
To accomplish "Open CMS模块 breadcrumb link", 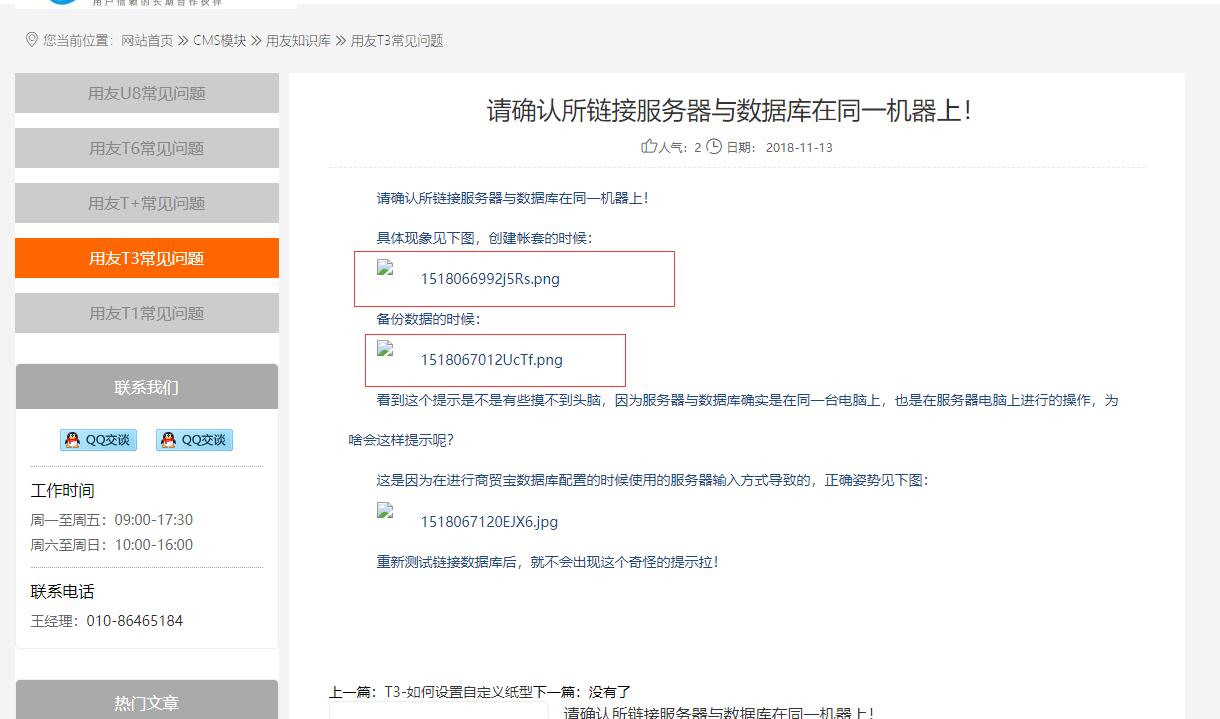I will tap(219, 41).
